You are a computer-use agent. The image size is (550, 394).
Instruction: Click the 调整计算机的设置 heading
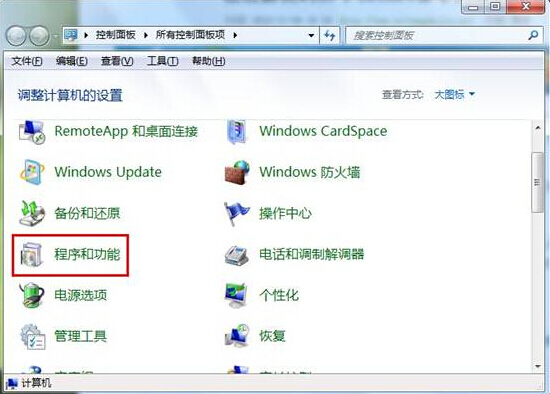[70, 95]
